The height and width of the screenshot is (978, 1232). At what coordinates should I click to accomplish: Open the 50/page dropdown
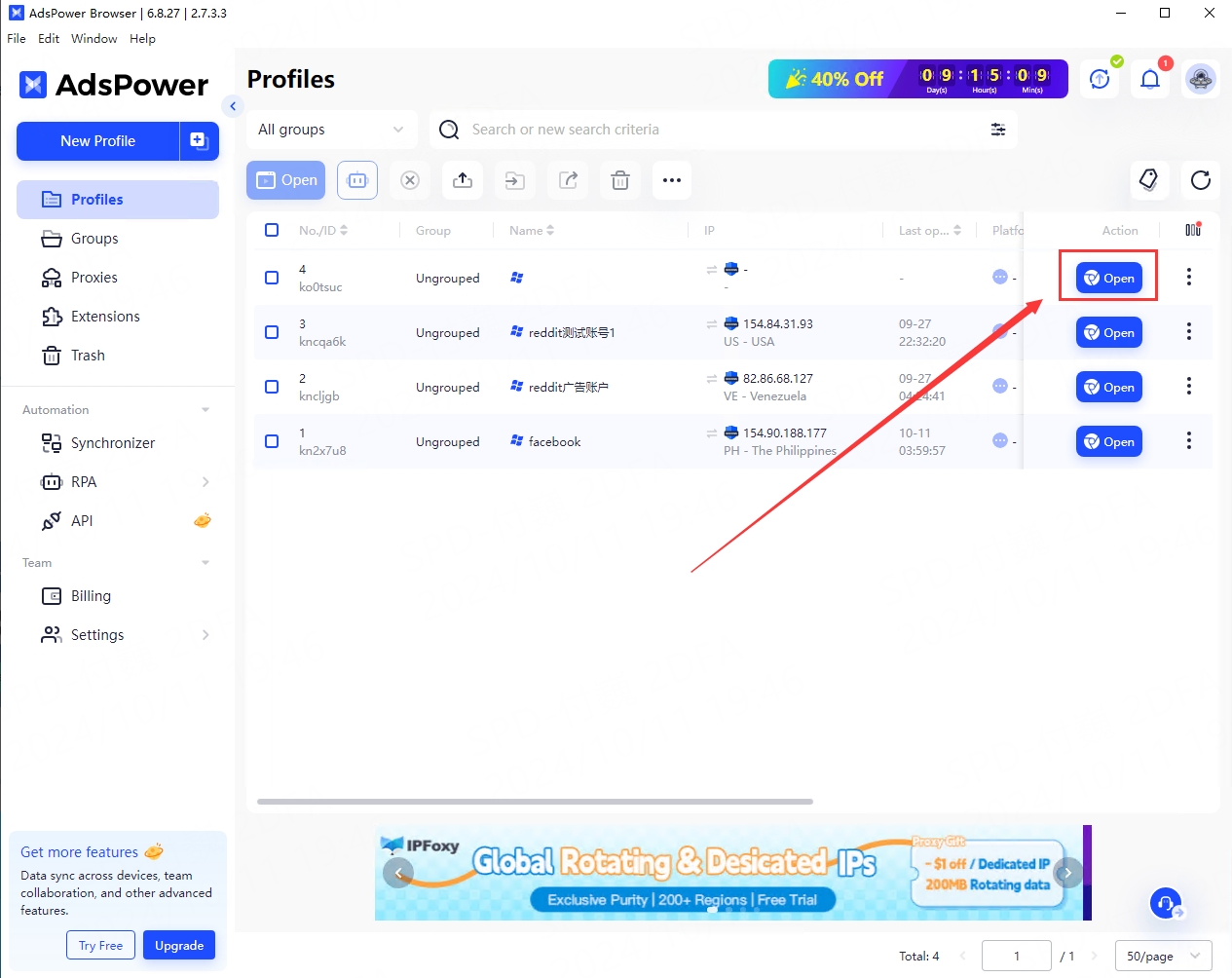click(x=1163, y=957)
